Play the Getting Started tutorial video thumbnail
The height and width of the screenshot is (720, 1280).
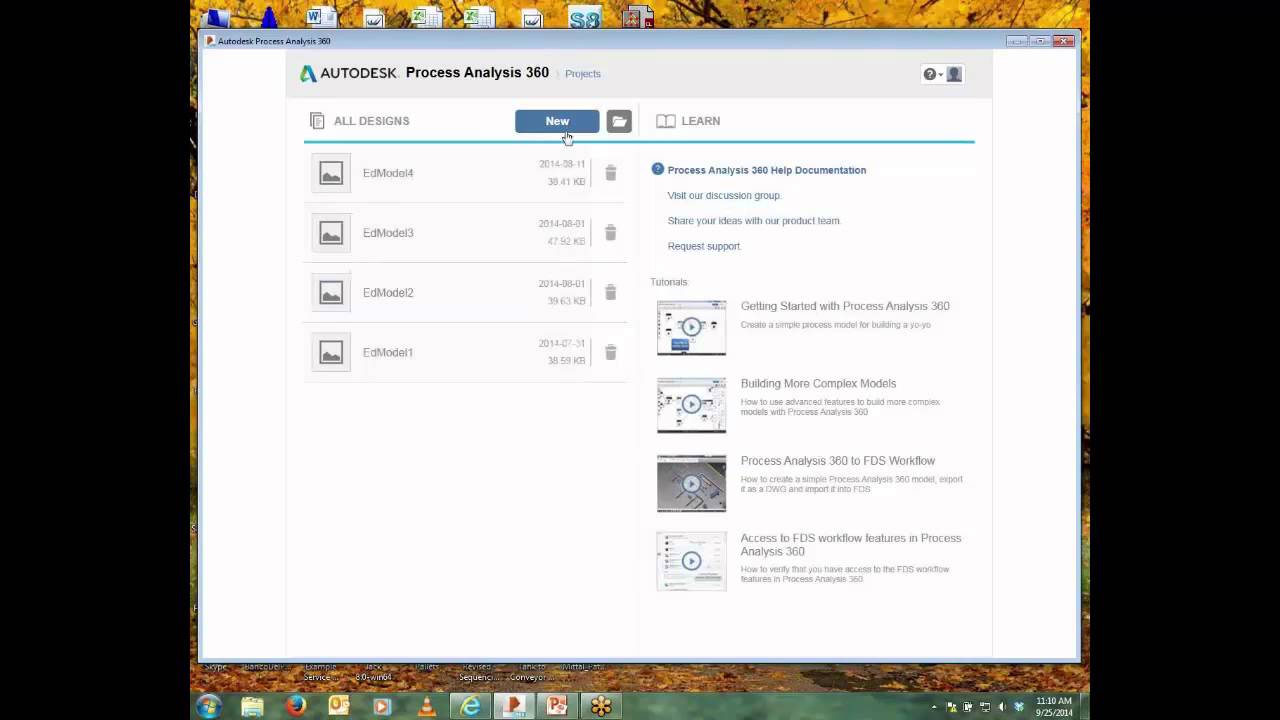coord(691,327)
